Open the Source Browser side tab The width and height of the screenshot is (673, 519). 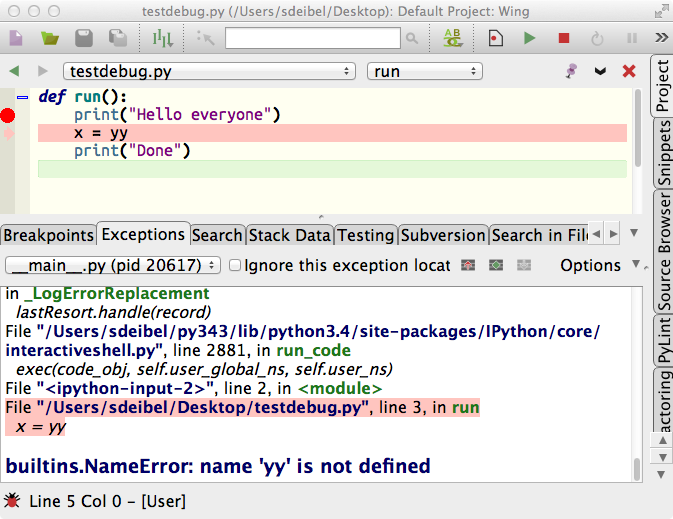click(x=663, y=252)
